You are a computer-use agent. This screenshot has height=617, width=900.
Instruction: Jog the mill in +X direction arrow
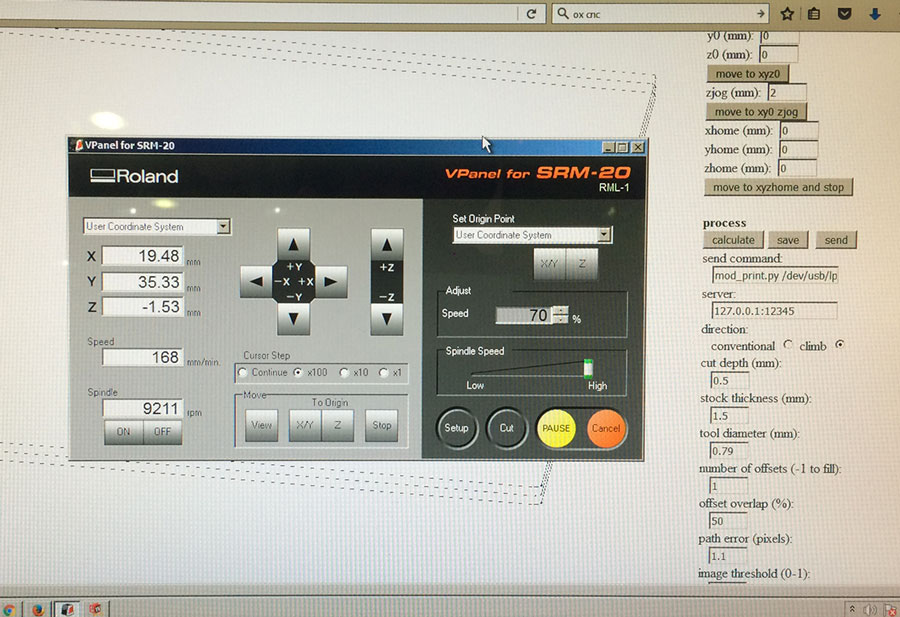coord(331,281)
